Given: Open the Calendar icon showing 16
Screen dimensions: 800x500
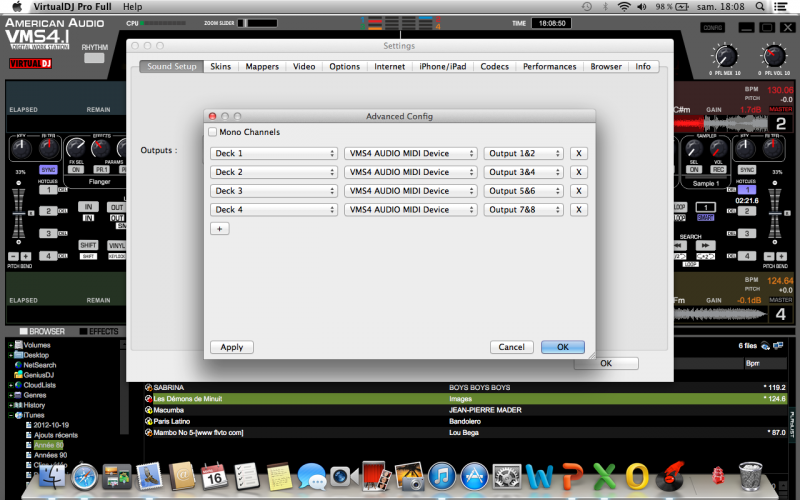Looking at the screenshot, I should tap(214, 477).
